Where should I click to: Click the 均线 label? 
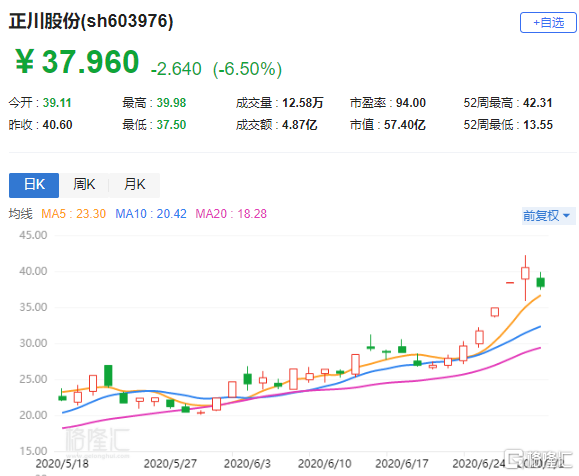pyautogui.click(x=21, y=214)
